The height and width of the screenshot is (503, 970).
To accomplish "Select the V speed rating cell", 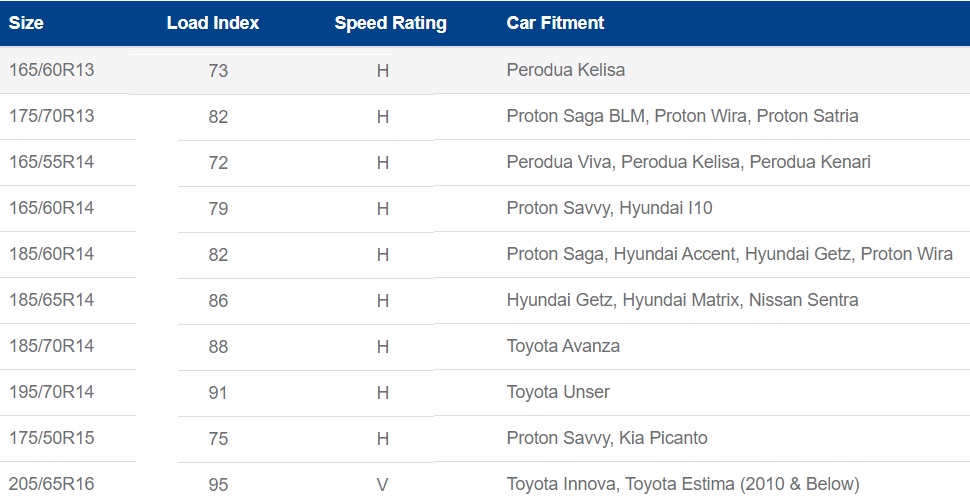I will coord(382,485).
